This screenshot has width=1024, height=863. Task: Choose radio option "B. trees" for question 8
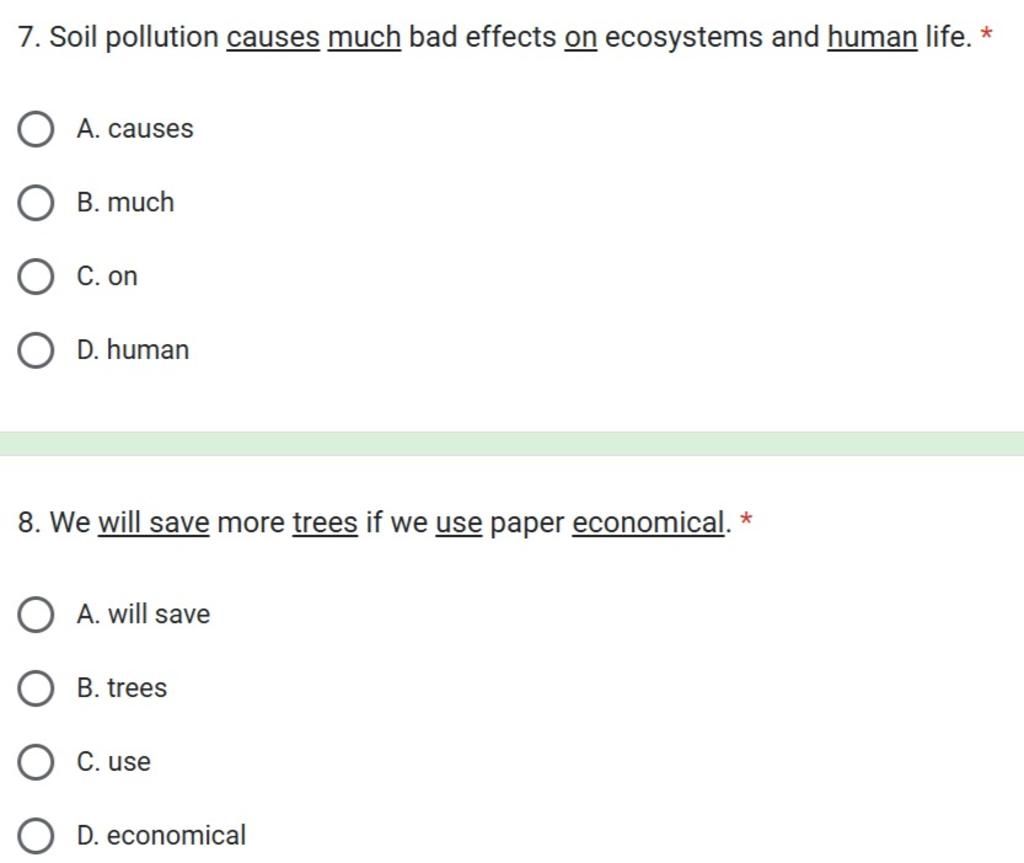[36, 689]
